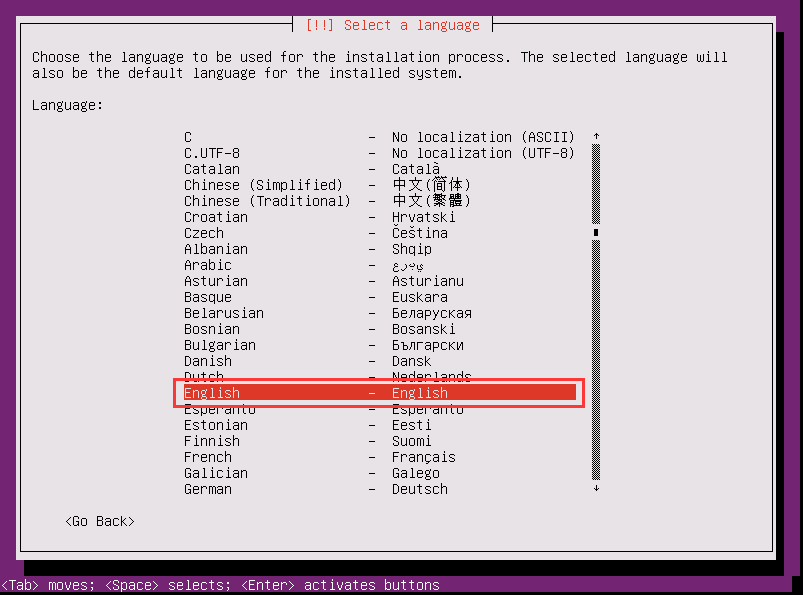Screen dimensions: 803x595
Task: Select Catalan - Català language
Action: click(379, 169)
